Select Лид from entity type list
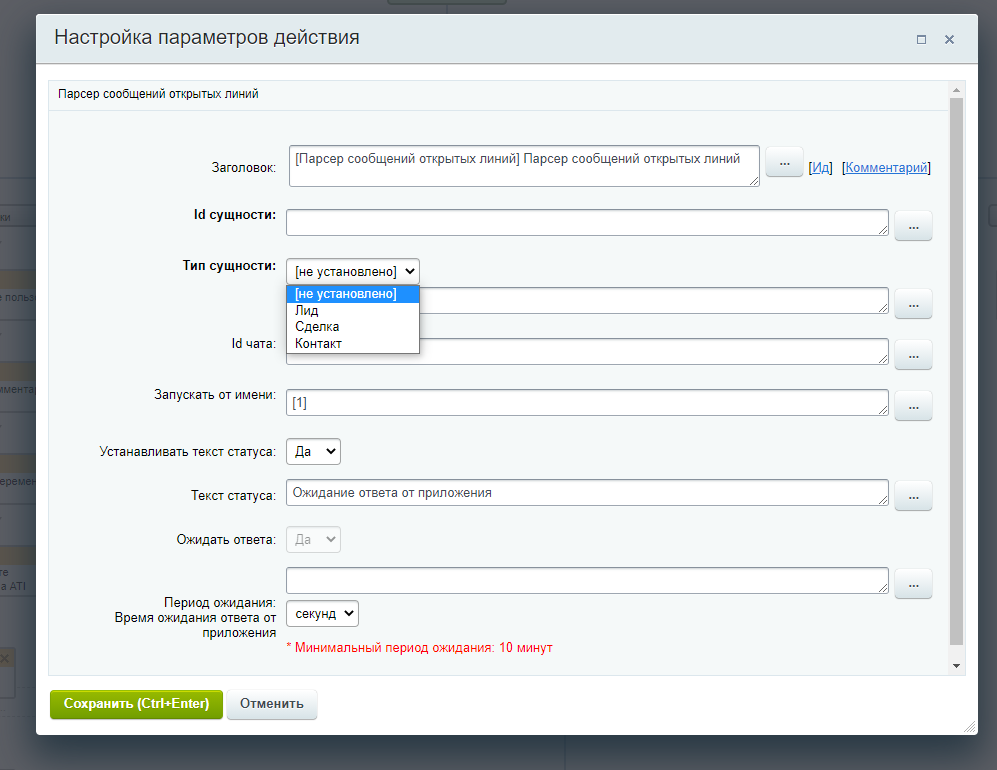Screen dimensions: 997x770 click(307, 311)
